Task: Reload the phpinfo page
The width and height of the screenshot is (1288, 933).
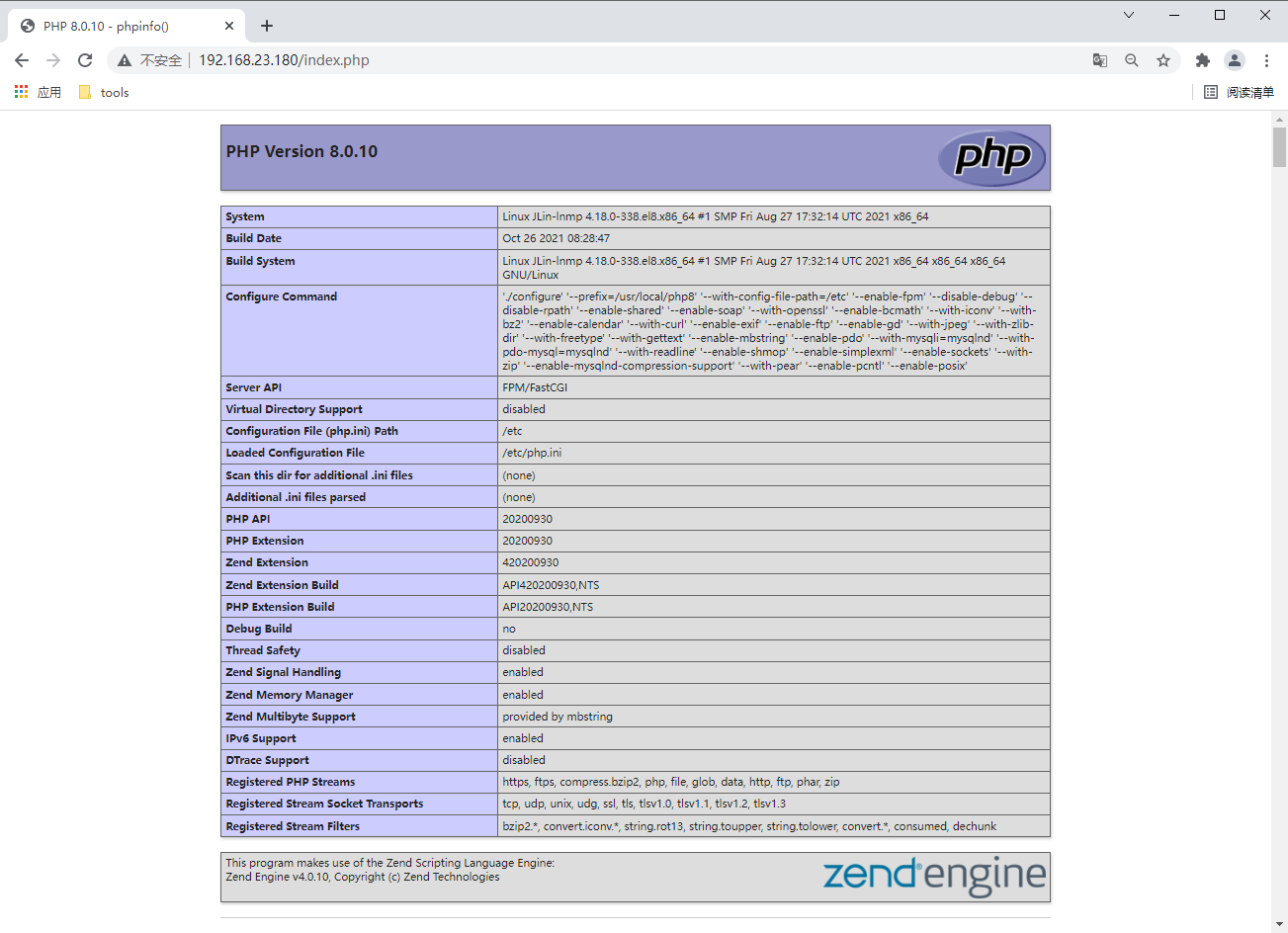Action: pyautogui.click(x=85, y=60)
